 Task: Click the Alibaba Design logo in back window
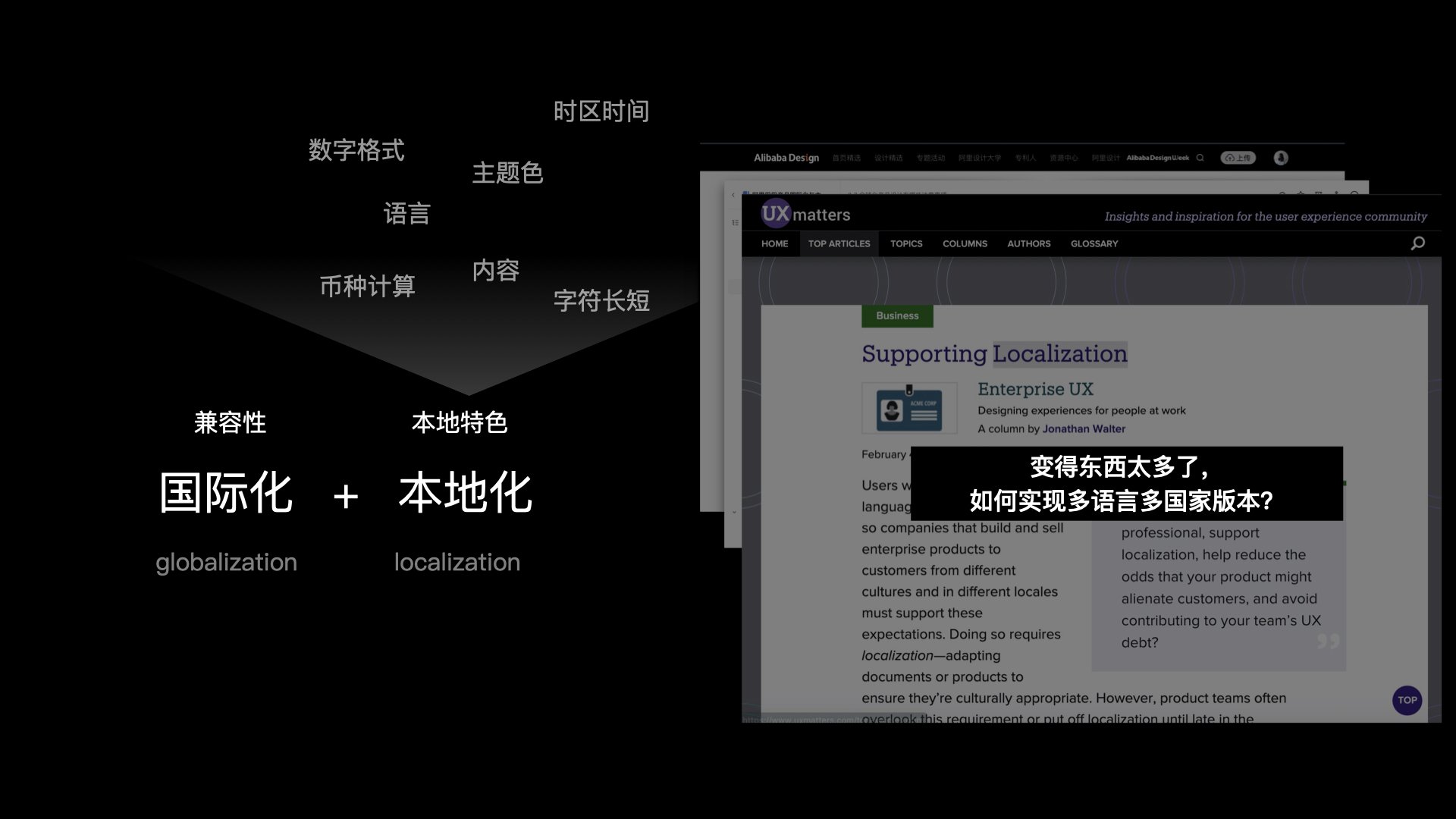[786, 158]
